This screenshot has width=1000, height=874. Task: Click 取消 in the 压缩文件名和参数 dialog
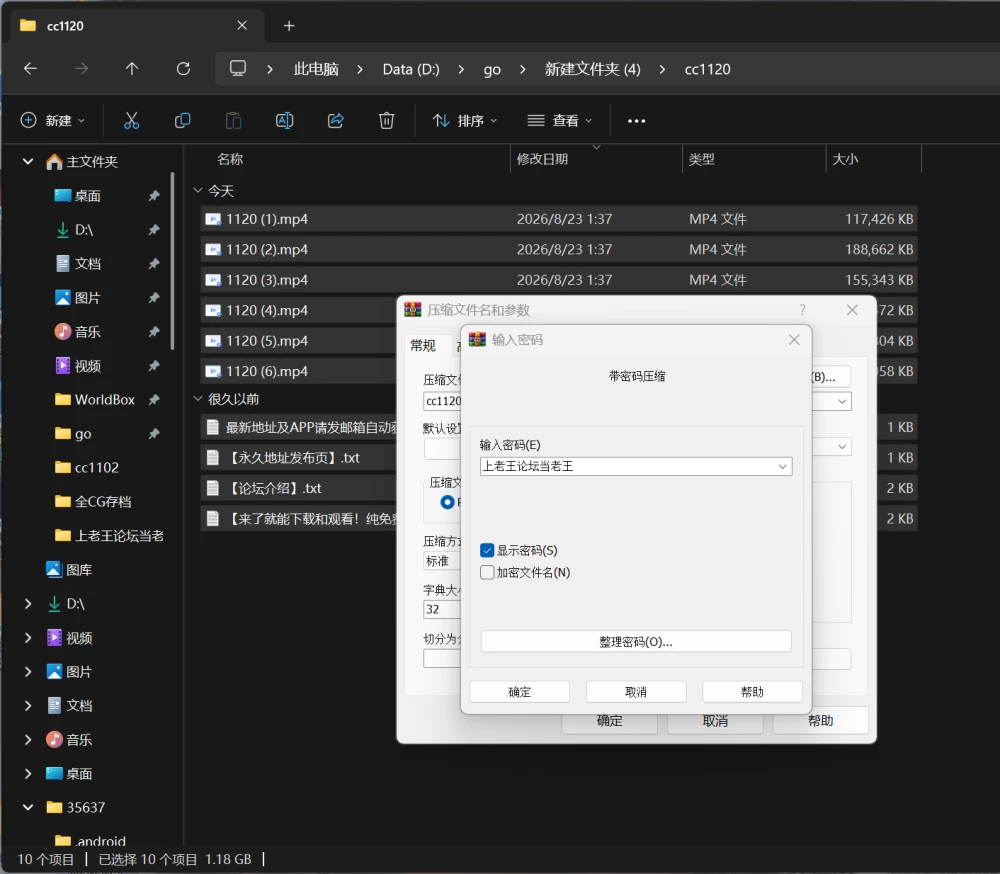tap(715, 721)
